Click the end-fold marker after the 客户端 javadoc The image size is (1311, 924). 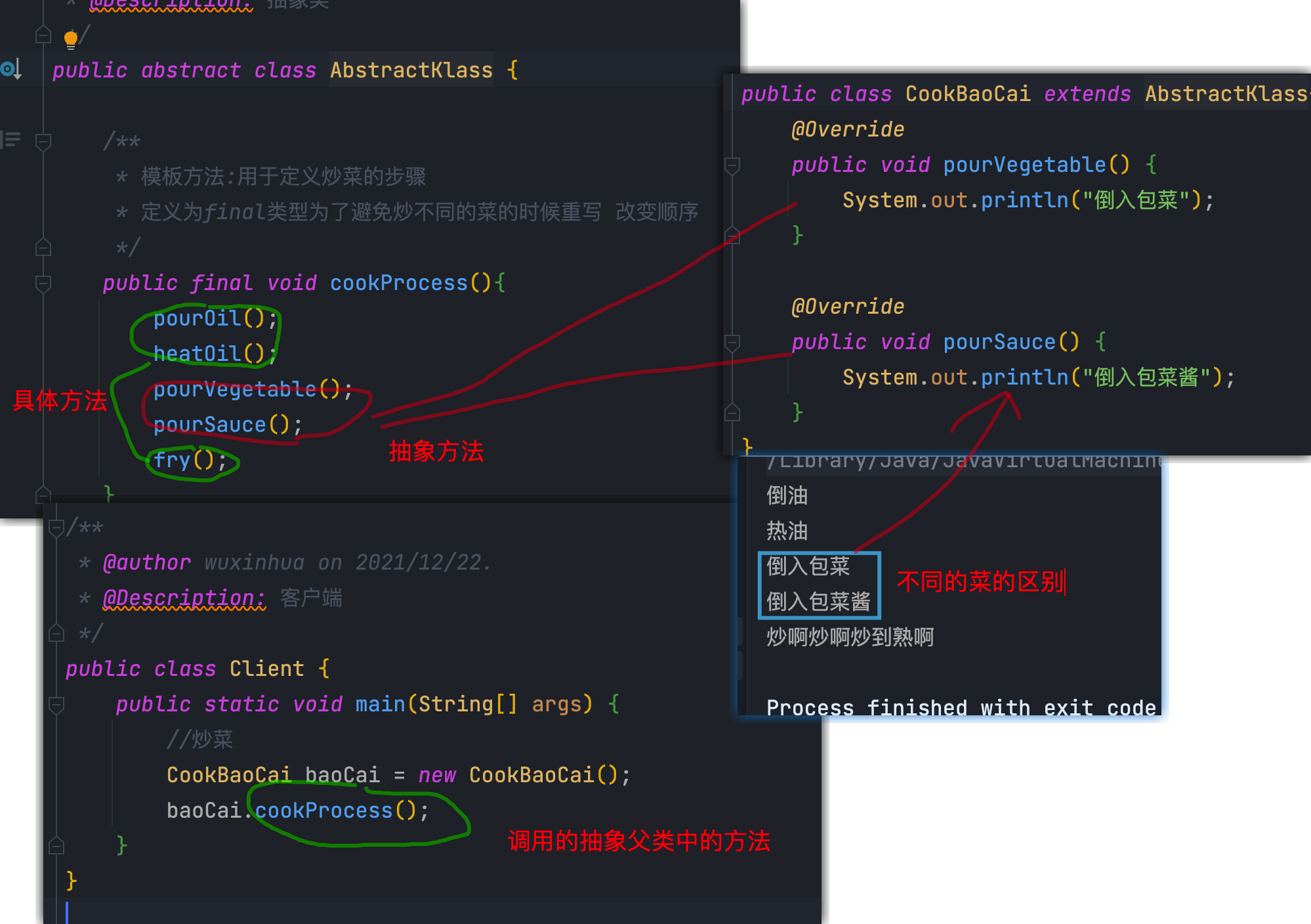click(x=56, y=633)
